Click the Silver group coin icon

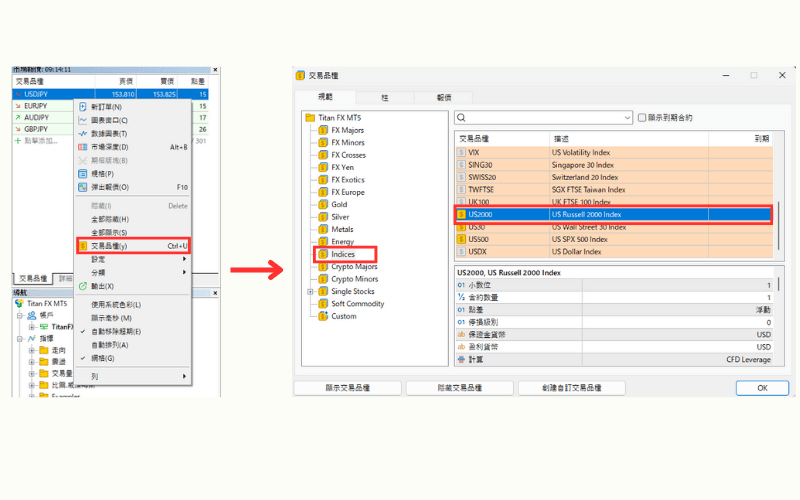click(x=323, y=217)
